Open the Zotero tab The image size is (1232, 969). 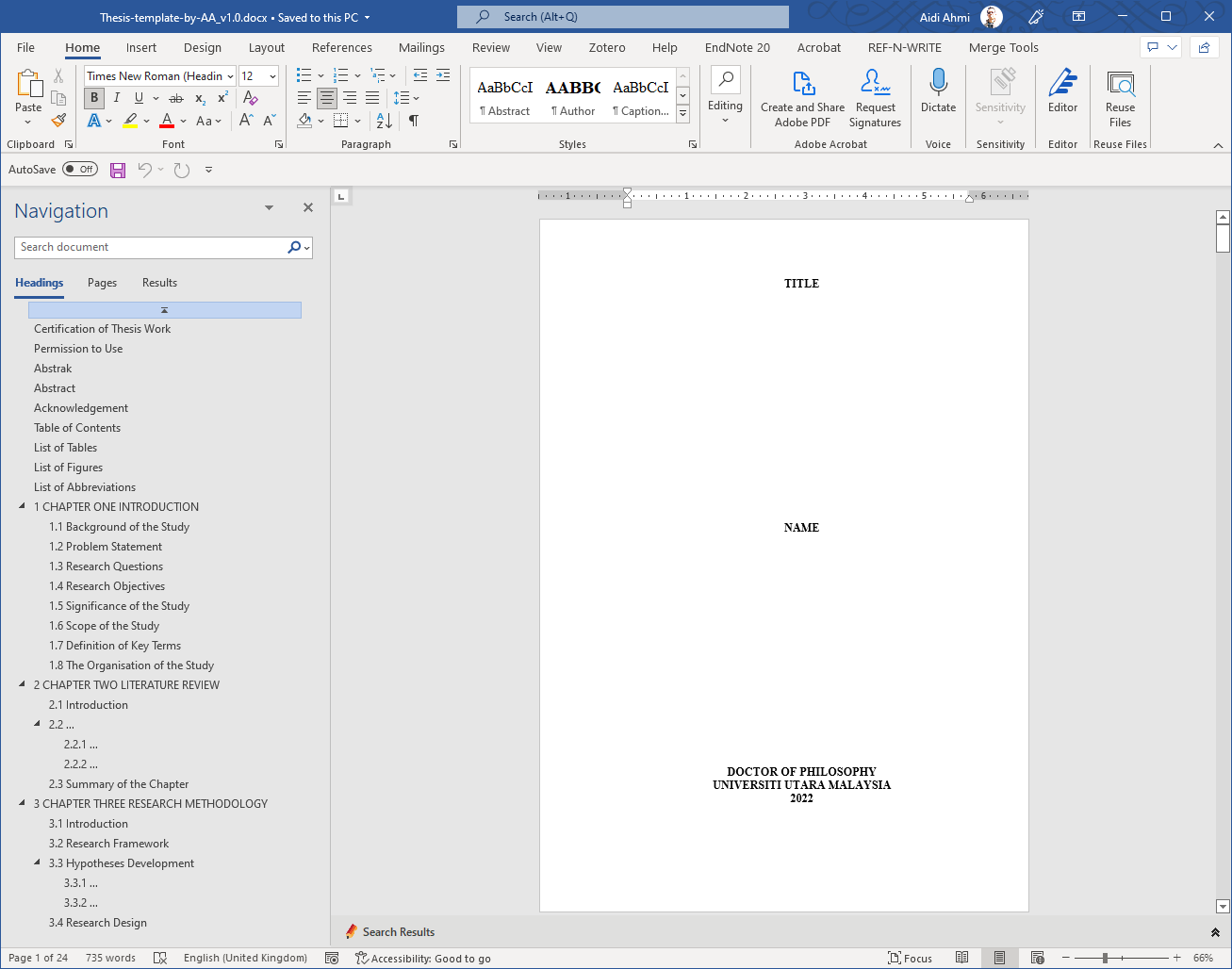pos(607,47)
